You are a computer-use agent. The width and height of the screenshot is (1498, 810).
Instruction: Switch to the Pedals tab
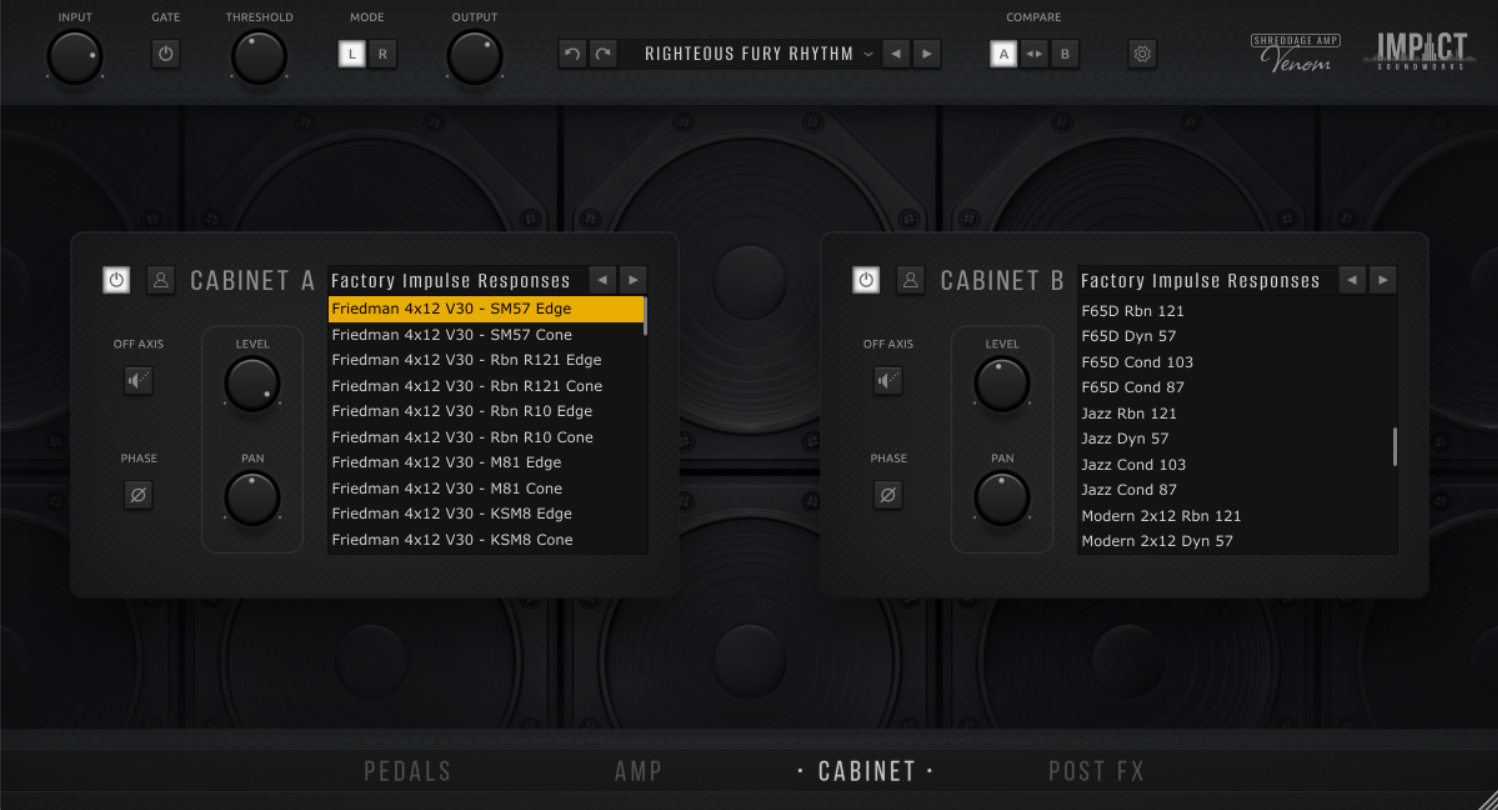click(408, 771)
